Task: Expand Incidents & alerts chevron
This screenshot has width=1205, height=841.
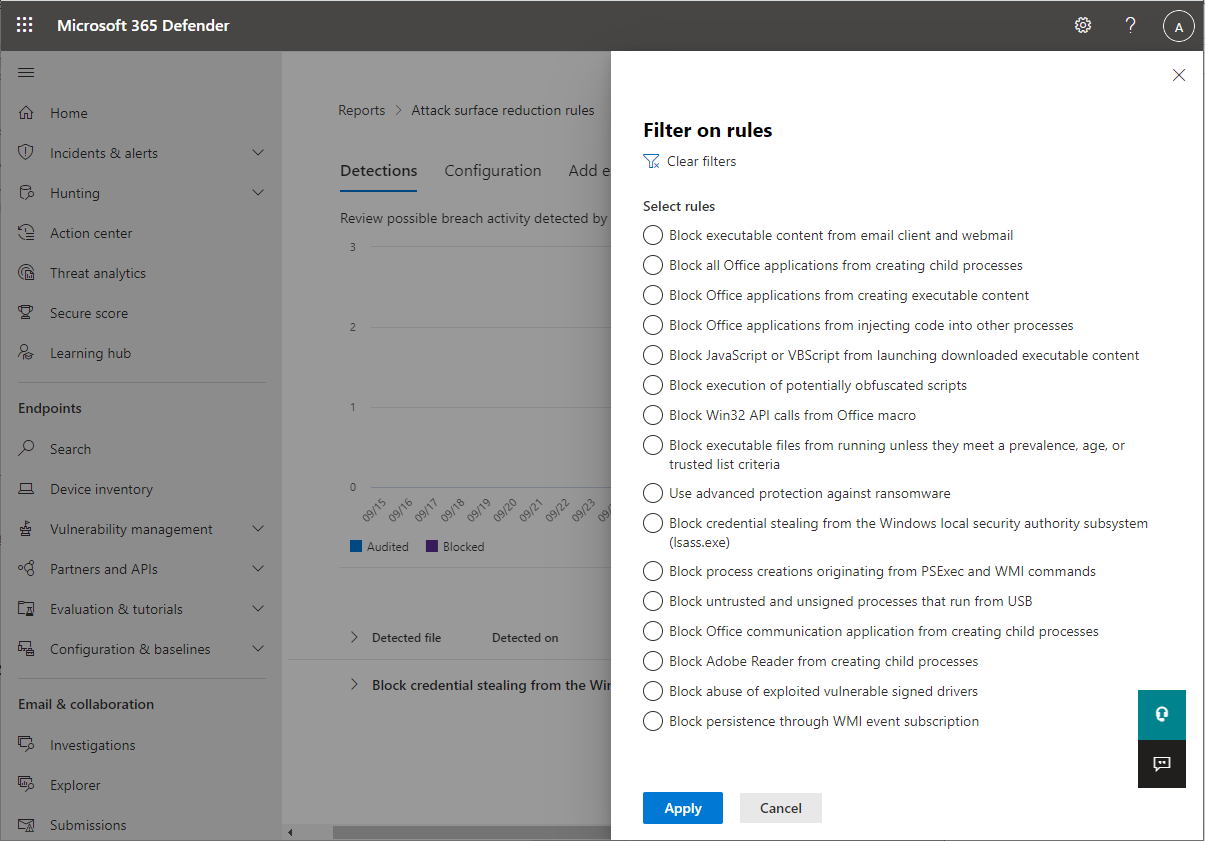Action: [258, 153]
